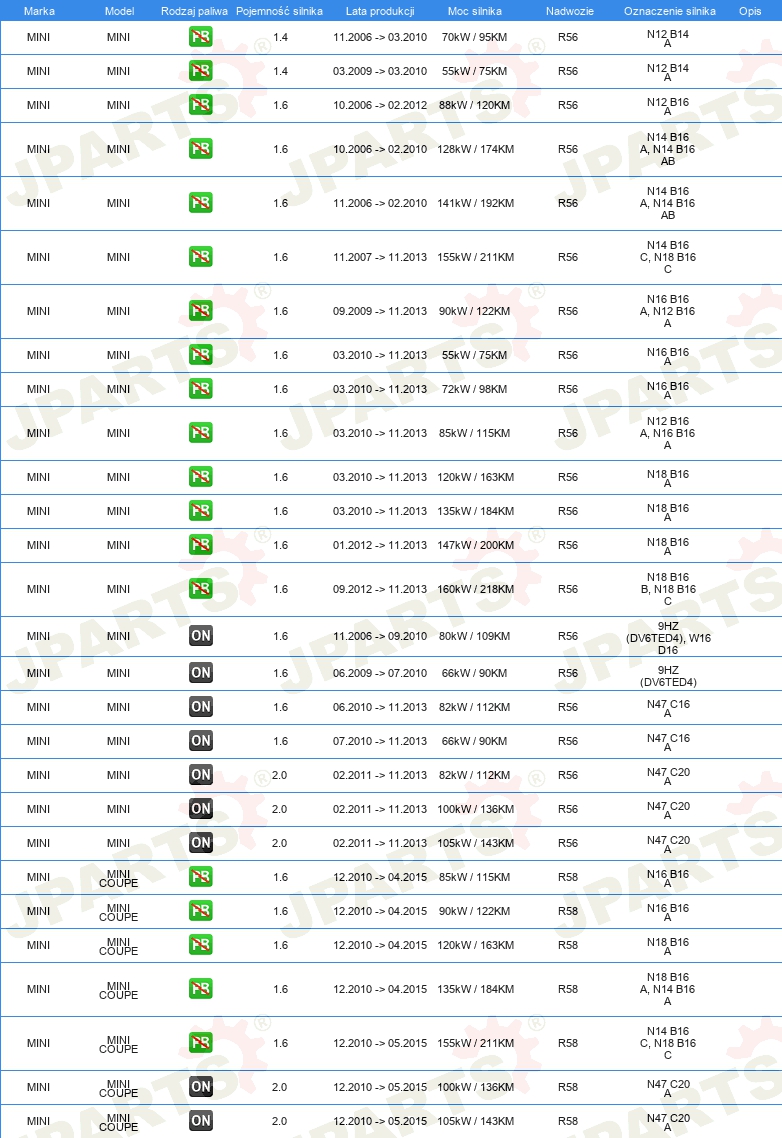Select the date range 10.2006 -> 02.2012
The image size is (782, 1138).
coord(380,105)
